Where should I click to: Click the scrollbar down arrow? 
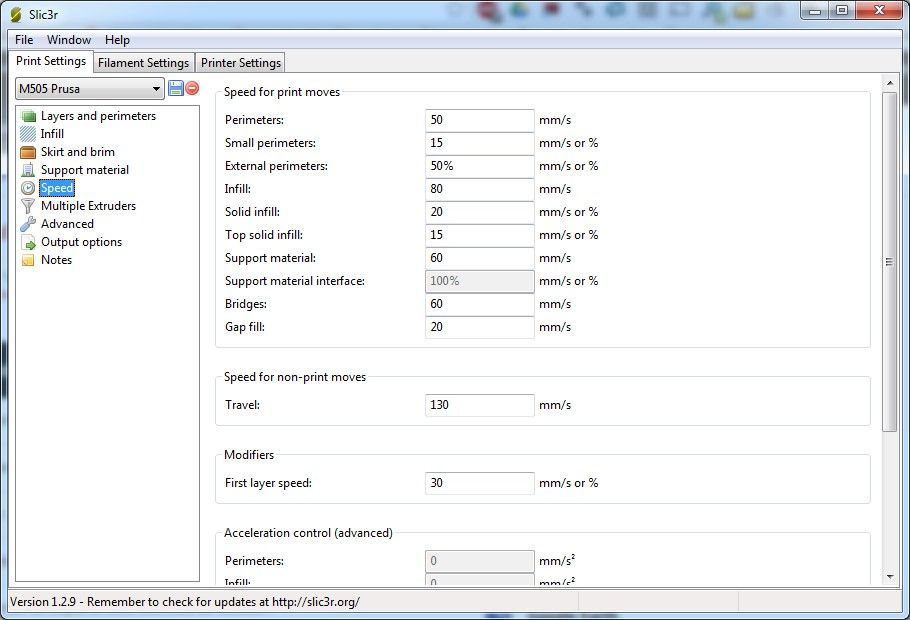[x=890, y=577]
